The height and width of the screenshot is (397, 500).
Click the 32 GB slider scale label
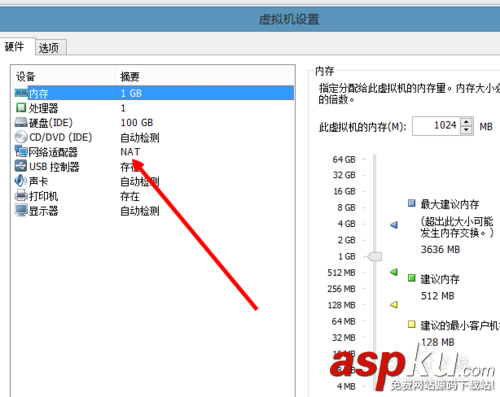tap(344, 175)
